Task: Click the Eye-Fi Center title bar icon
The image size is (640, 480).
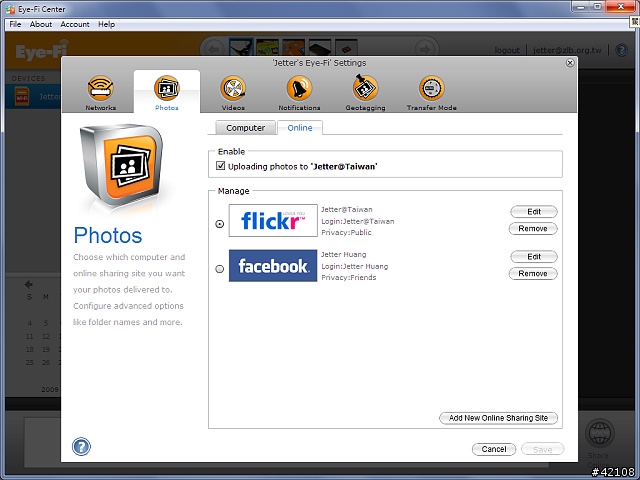Action: coord(10,9)
